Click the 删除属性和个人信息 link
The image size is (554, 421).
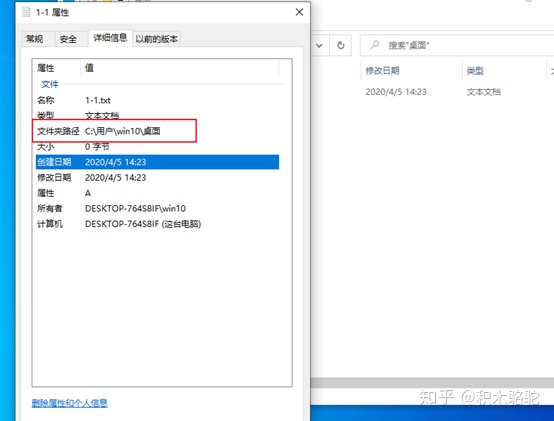(69, 403)
